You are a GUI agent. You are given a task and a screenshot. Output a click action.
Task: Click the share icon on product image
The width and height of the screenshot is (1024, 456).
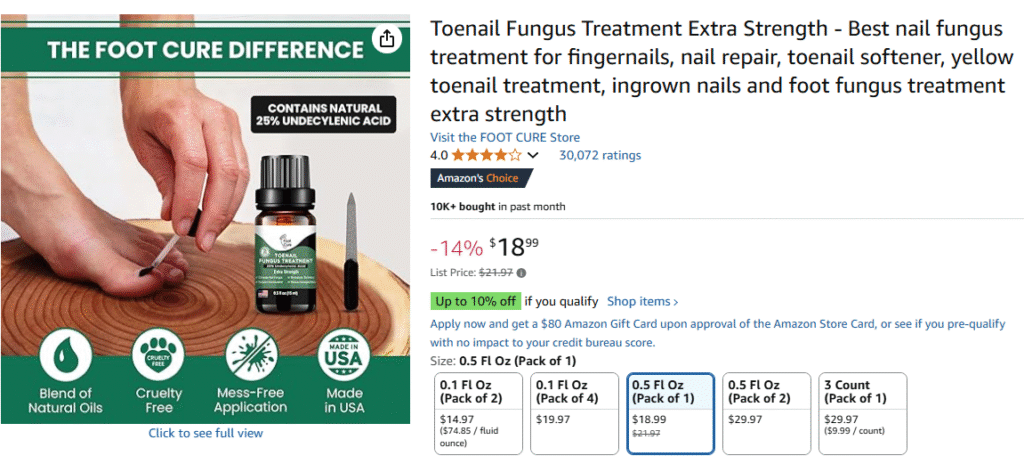click(387, 38)
